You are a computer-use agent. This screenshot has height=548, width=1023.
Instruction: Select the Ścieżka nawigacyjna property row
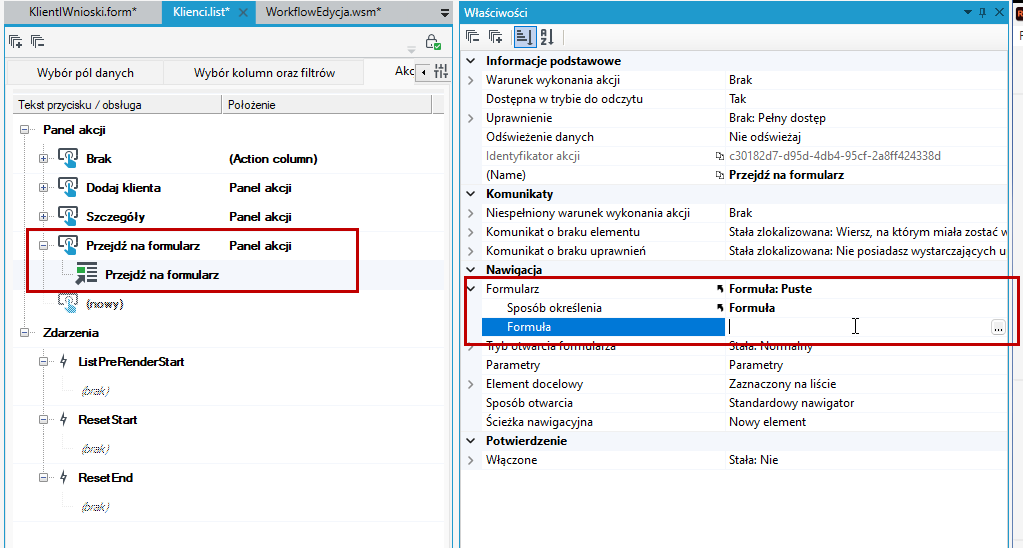click(744, 421)
